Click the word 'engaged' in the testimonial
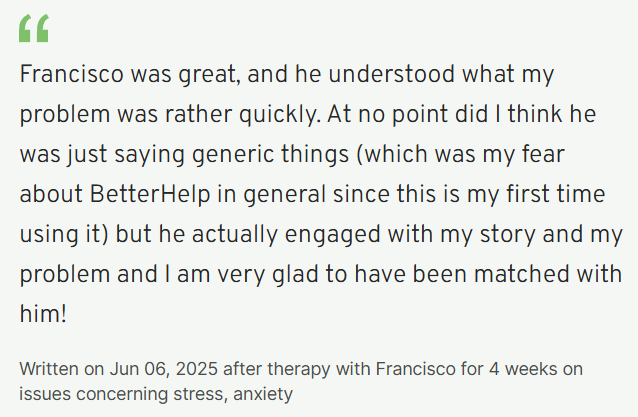This screenshot has width=638, height=417. (x=332, y=235)
